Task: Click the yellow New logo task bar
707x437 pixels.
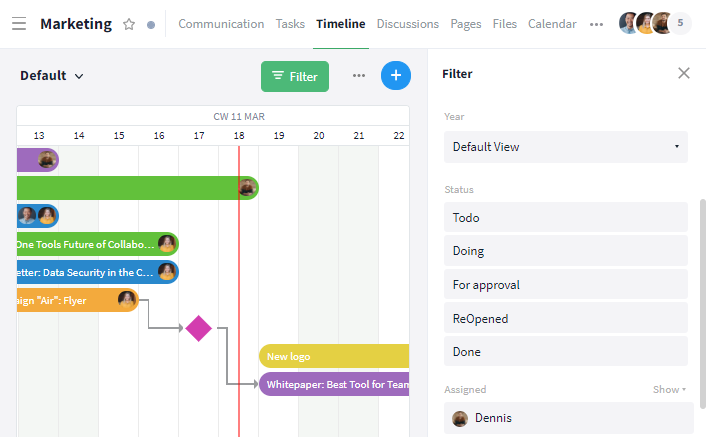Action: [x=334, y=356]
